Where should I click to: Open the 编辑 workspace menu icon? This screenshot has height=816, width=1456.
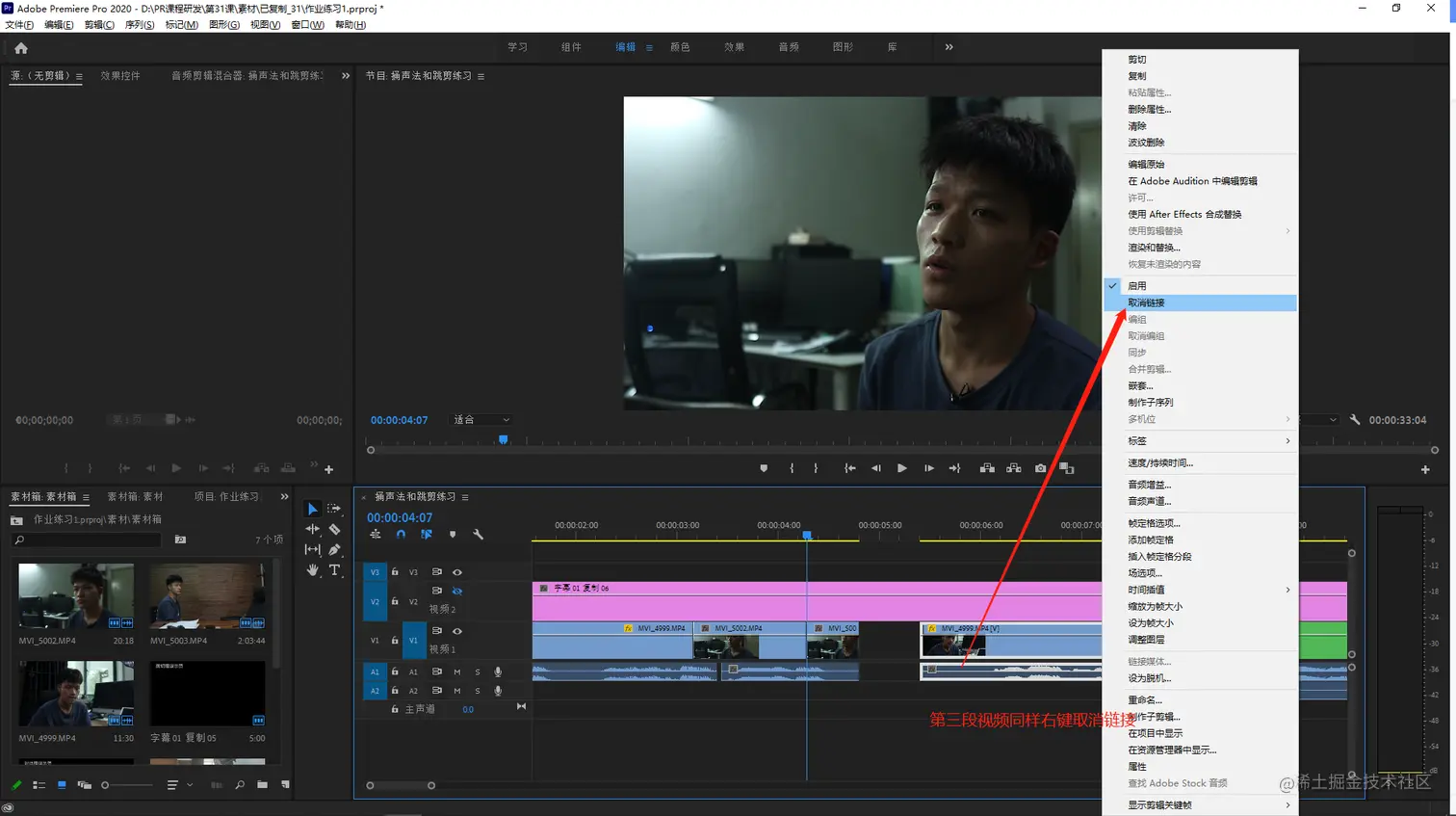[649, 47]
